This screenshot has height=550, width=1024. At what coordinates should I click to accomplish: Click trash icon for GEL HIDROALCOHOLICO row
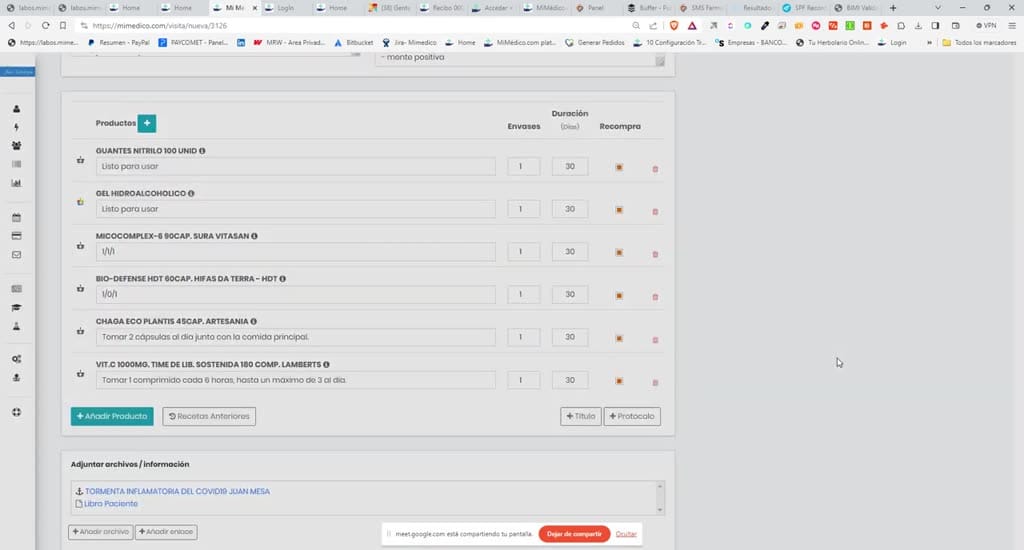pos(655,212)
